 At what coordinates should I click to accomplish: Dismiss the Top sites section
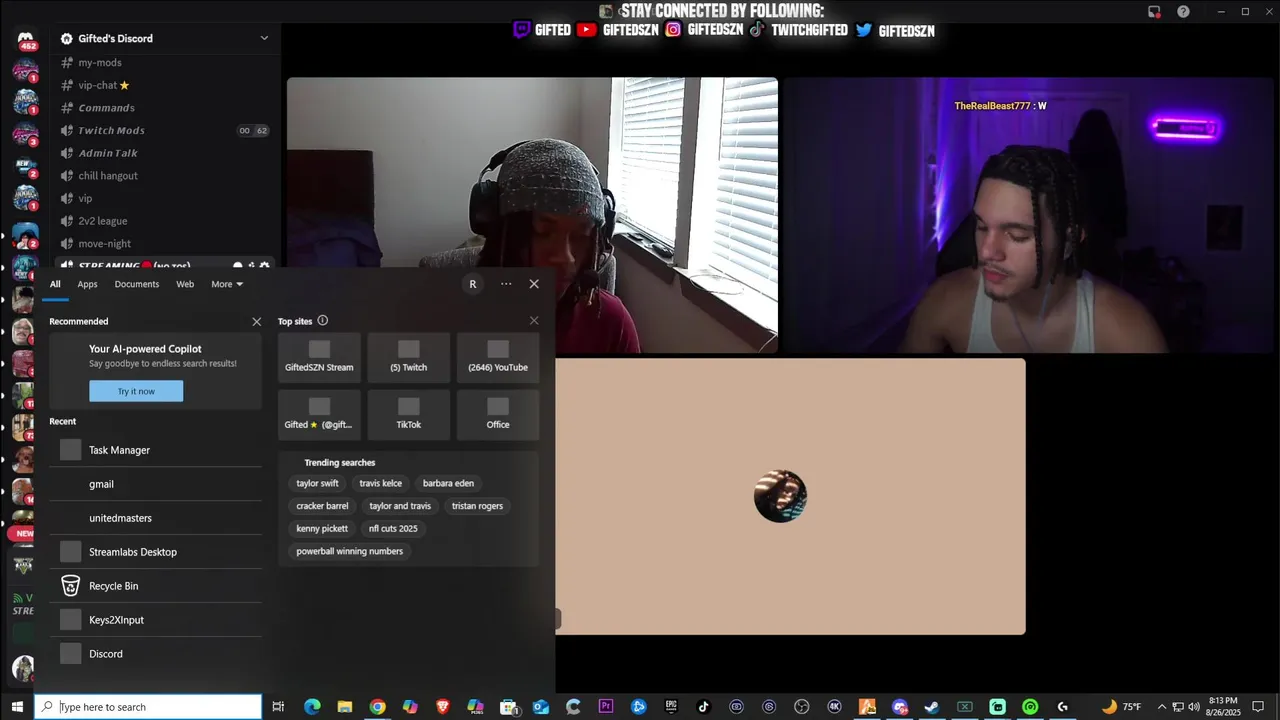coord(534,321)
